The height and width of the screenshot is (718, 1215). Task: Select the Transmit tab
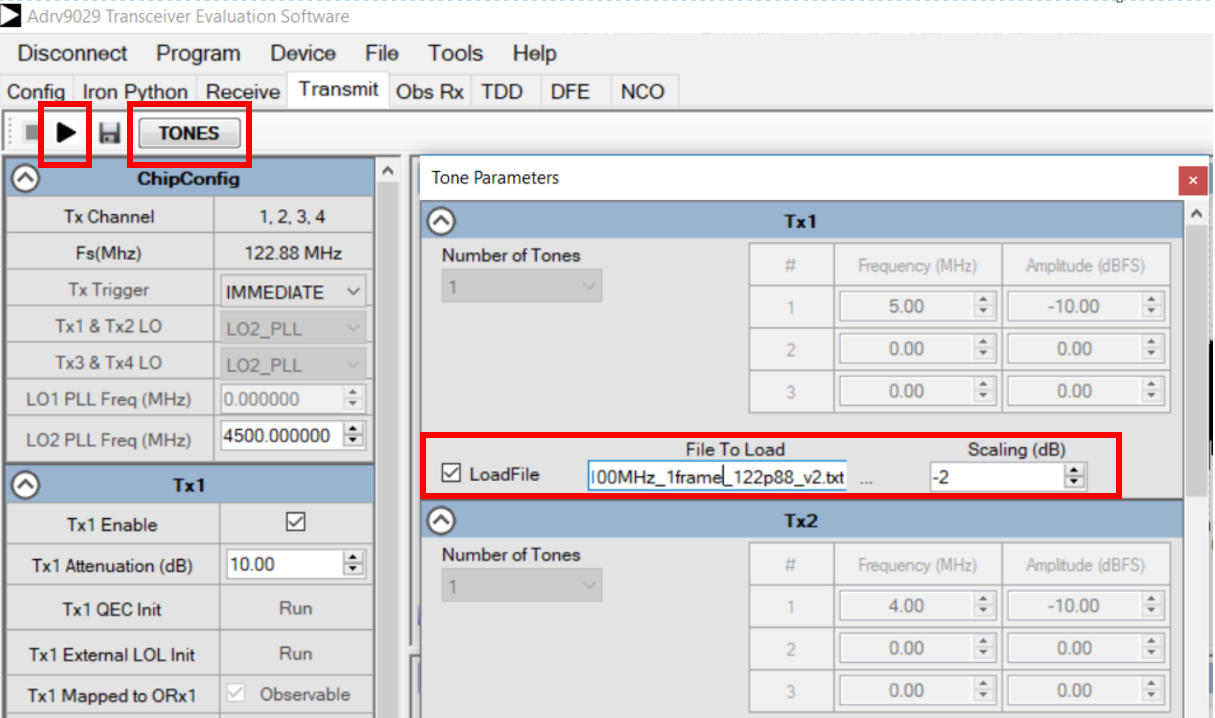coord(338,89)
